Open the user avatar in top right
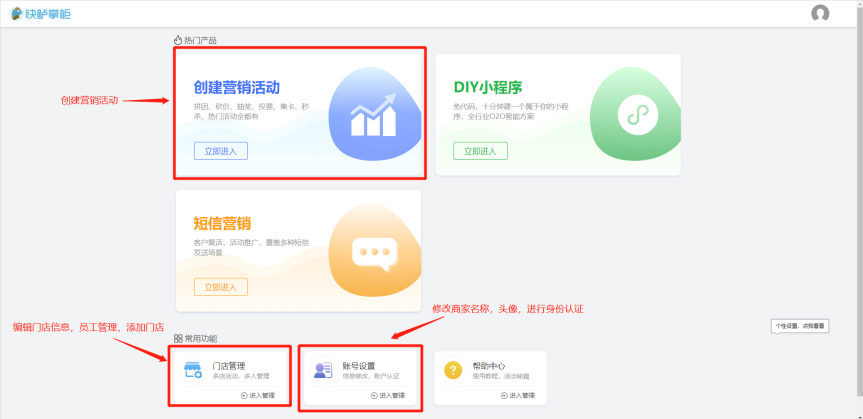863x419 pixels. pos(820,13)
